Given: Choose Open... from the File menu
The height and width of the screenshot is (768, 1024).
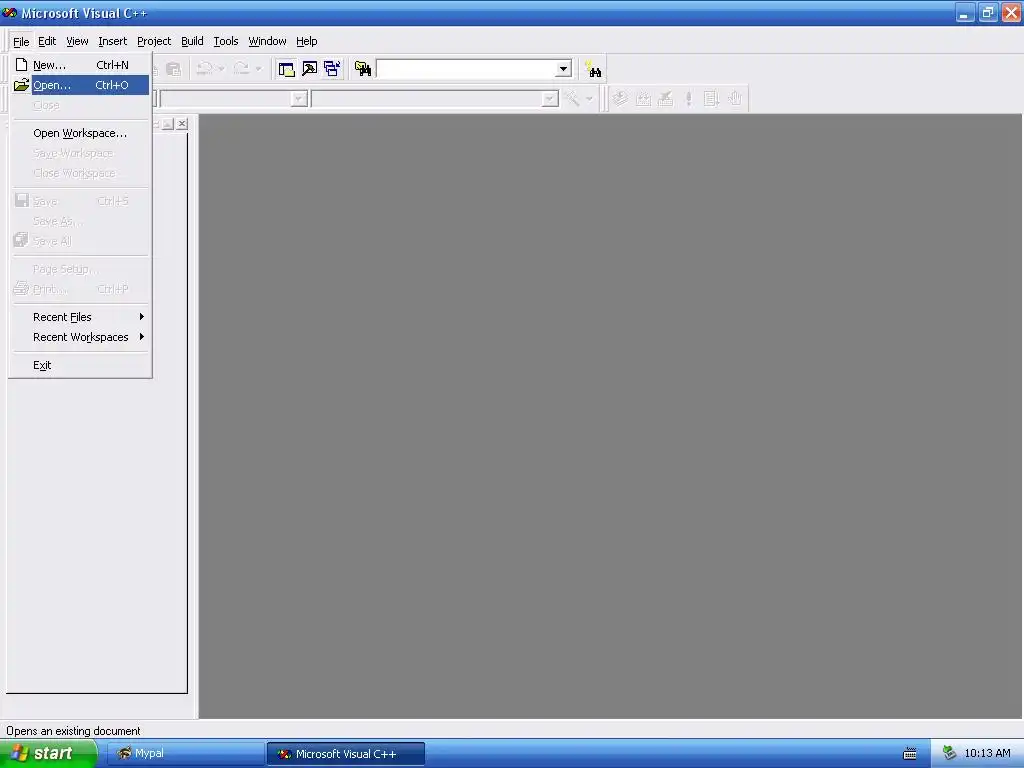Looking at the screenshot, I should [x=81, y=85].
